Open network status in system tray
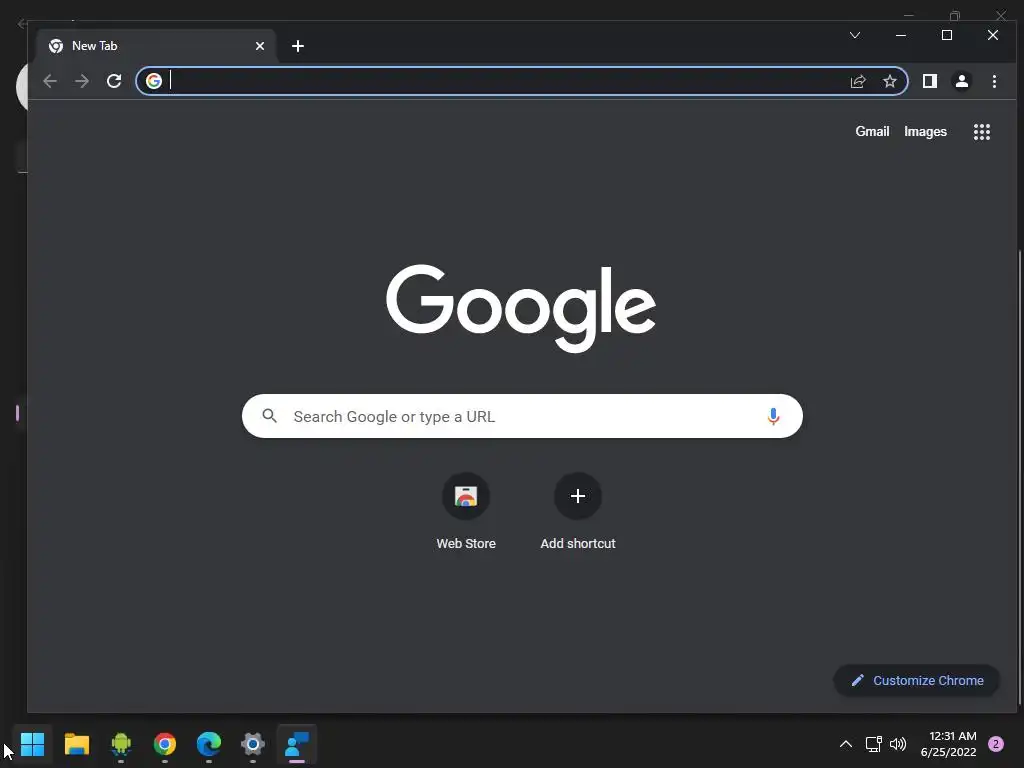The height and width of the screenshot is (768, 1024). [873, 744]
